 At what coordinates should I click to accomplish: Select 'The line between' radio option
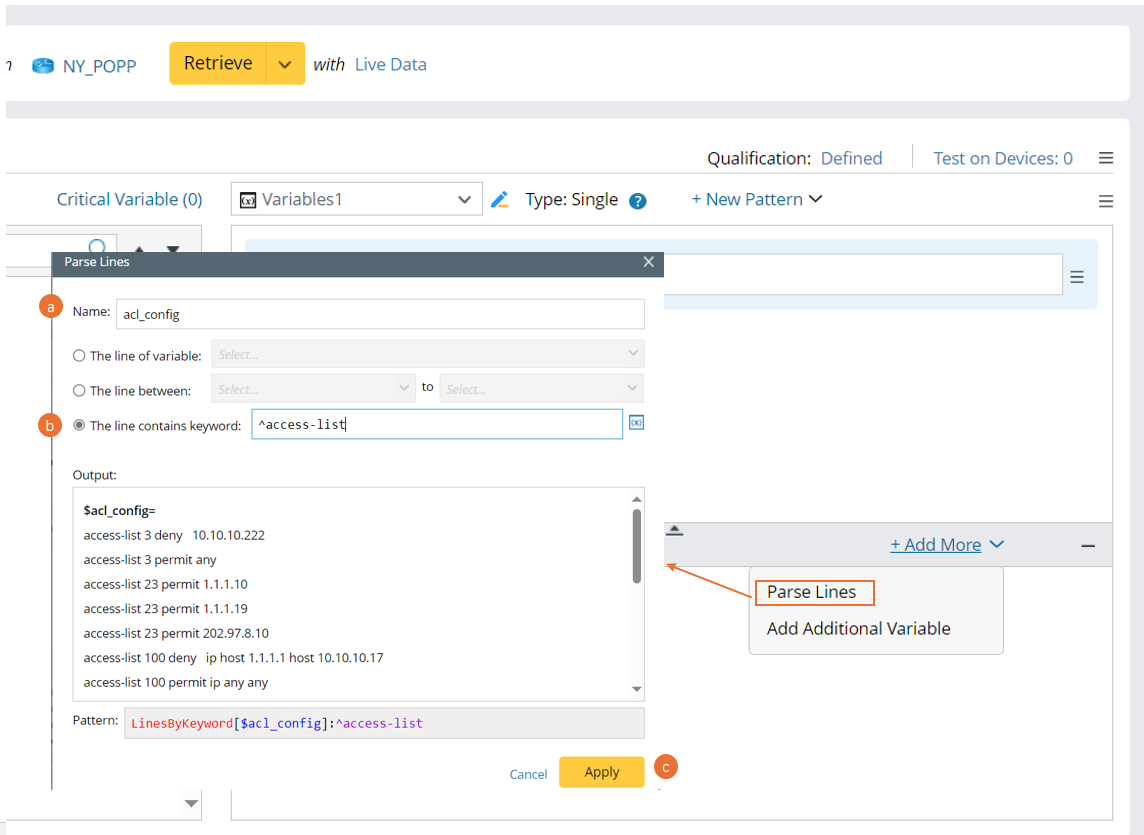coord(80,390)
